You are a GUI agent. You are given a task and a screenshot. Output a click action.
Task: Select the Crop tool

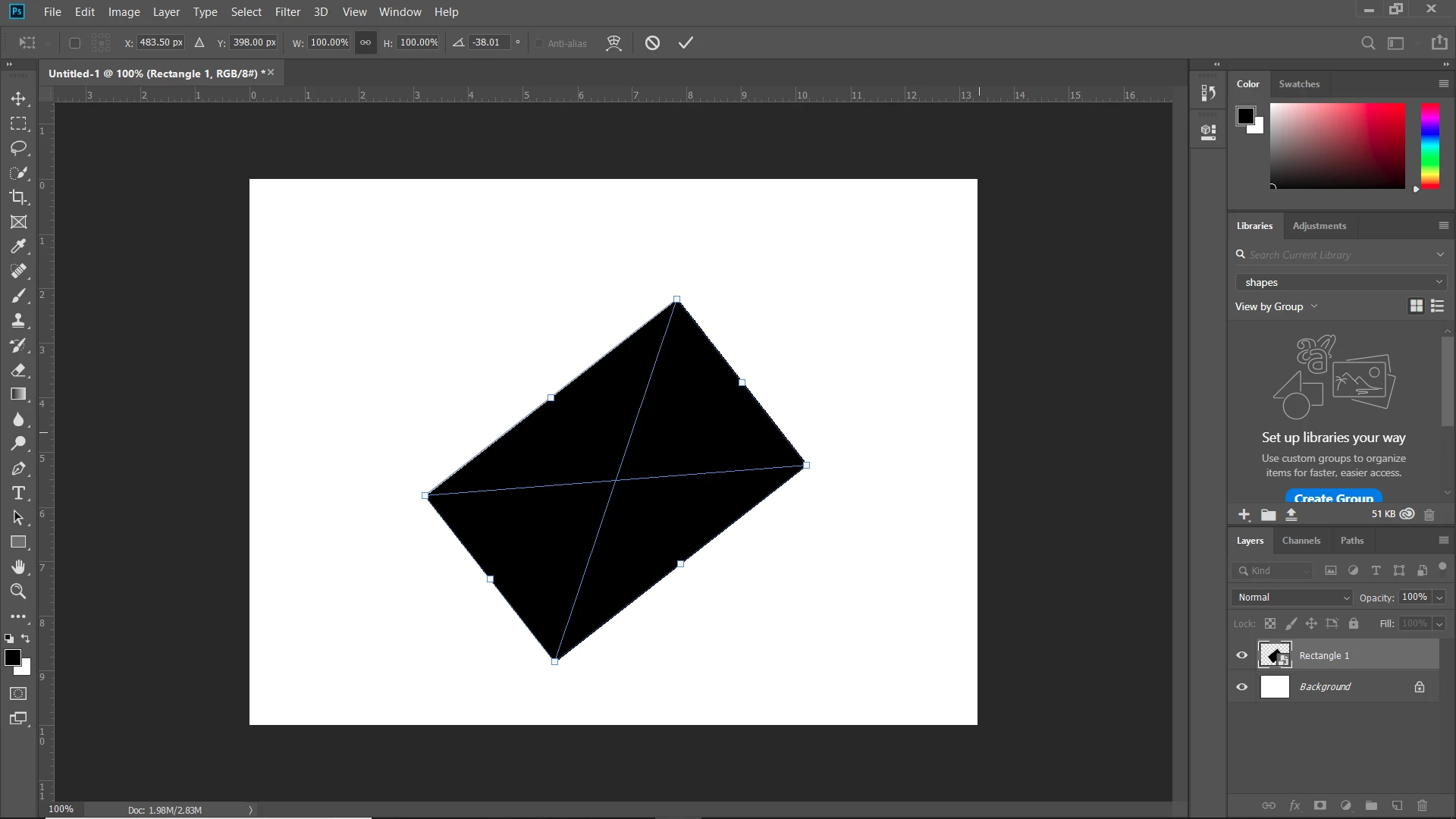coord(18,197)
